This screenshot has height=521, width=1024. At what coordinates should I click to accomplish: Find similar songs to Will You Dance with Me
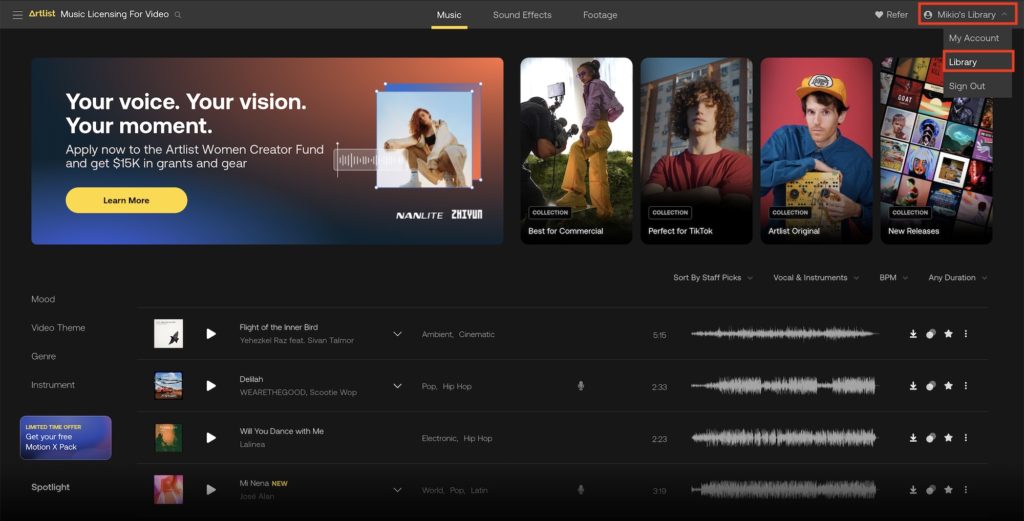[931, 437]
